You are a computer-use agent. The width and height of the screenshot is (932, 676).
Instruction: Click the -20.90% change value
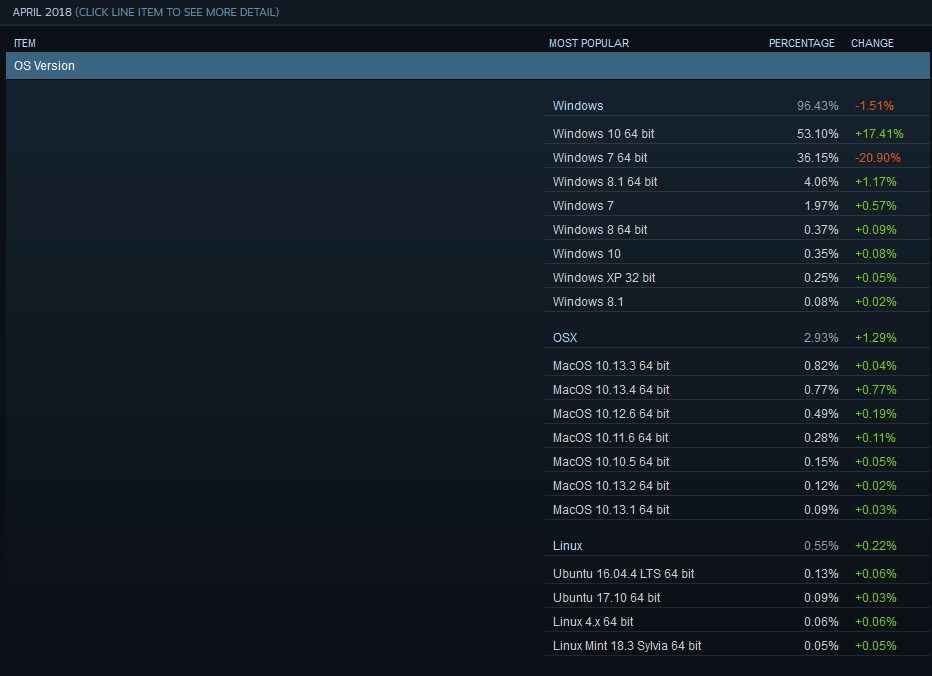[x=878, y=158]
